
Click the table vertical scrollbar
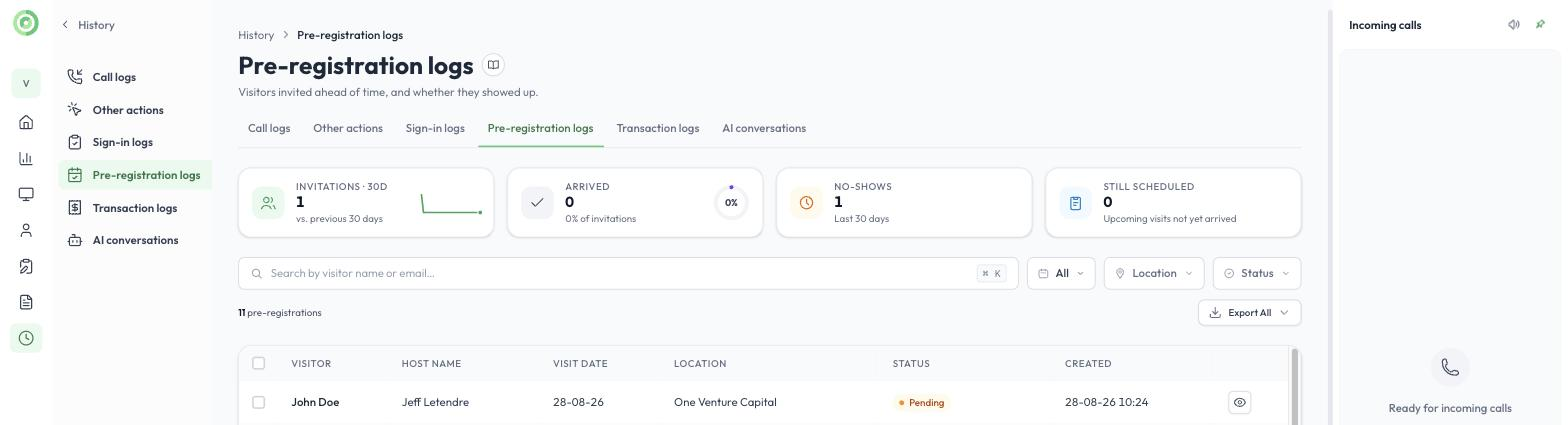pos(1295,386)
